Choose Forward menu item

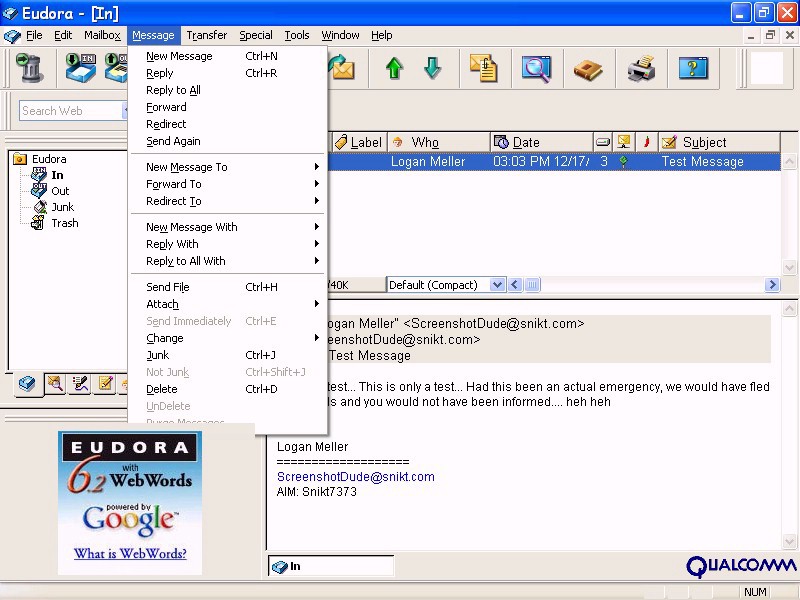pos(229,107)
